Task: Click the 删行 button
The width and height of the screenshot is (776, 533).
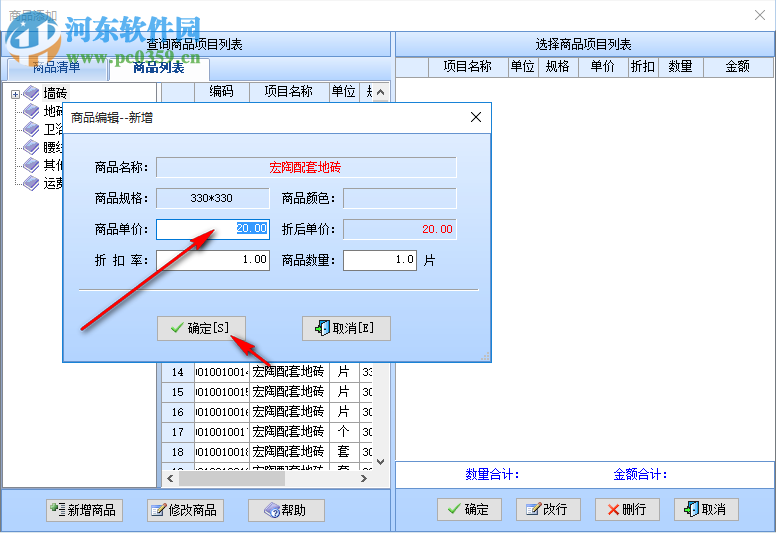Action: tap(627, 509)
